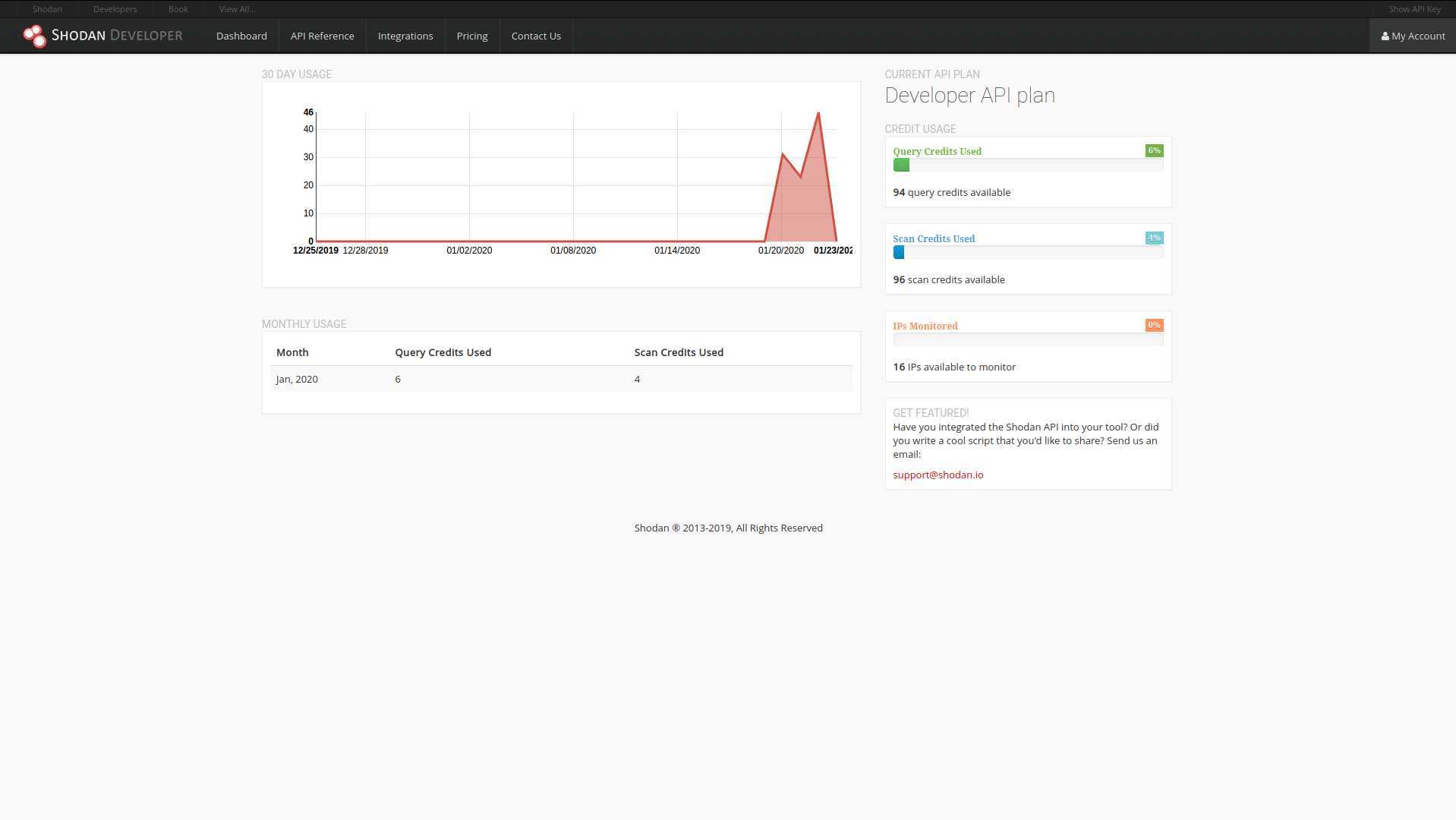Open the My Account menu

(x=1412, y=36)
